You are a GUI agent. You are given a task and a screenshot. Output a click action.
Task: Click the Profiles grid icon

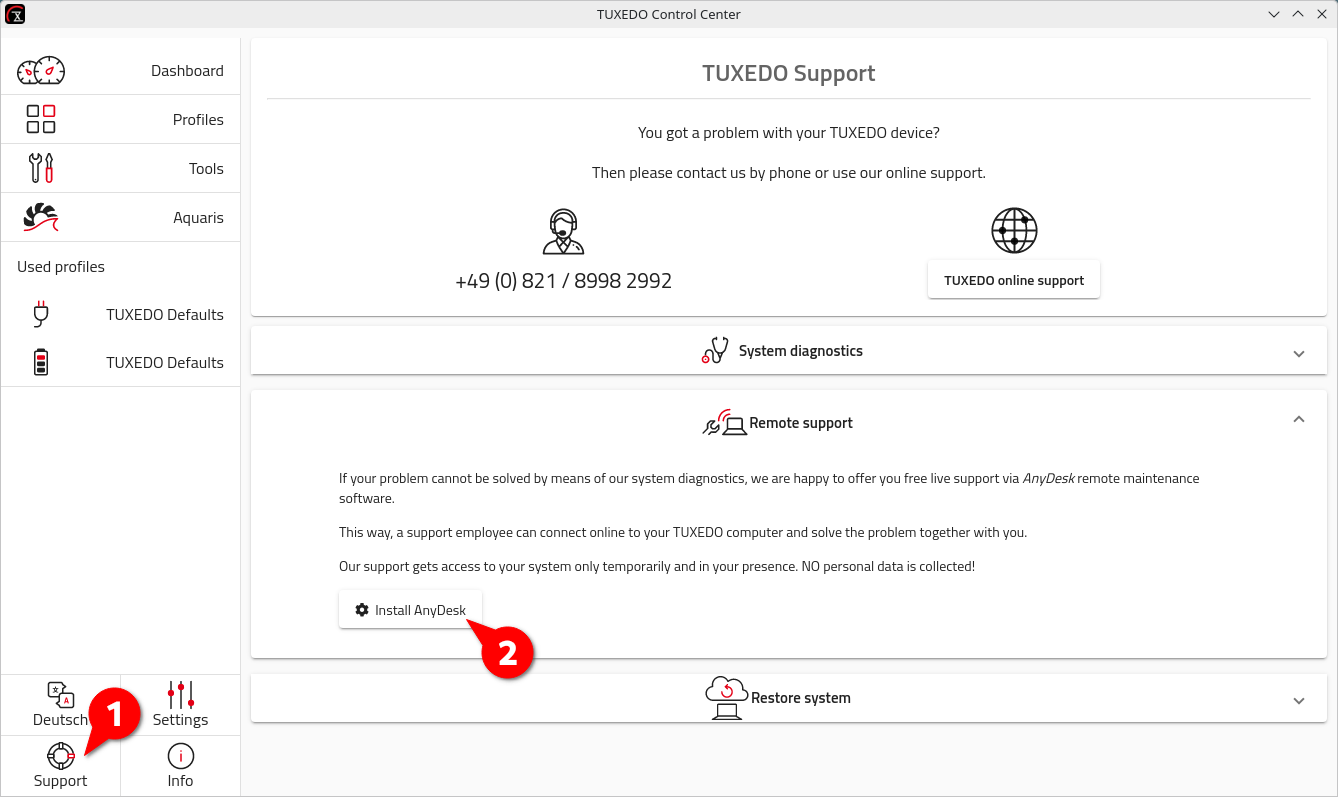[41, 119]
